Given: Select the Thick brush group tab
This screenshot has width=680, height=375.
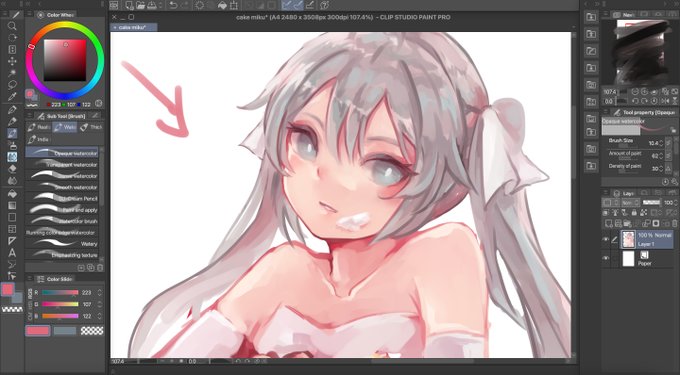Looking at the screenshot, I should coord(92,127).
